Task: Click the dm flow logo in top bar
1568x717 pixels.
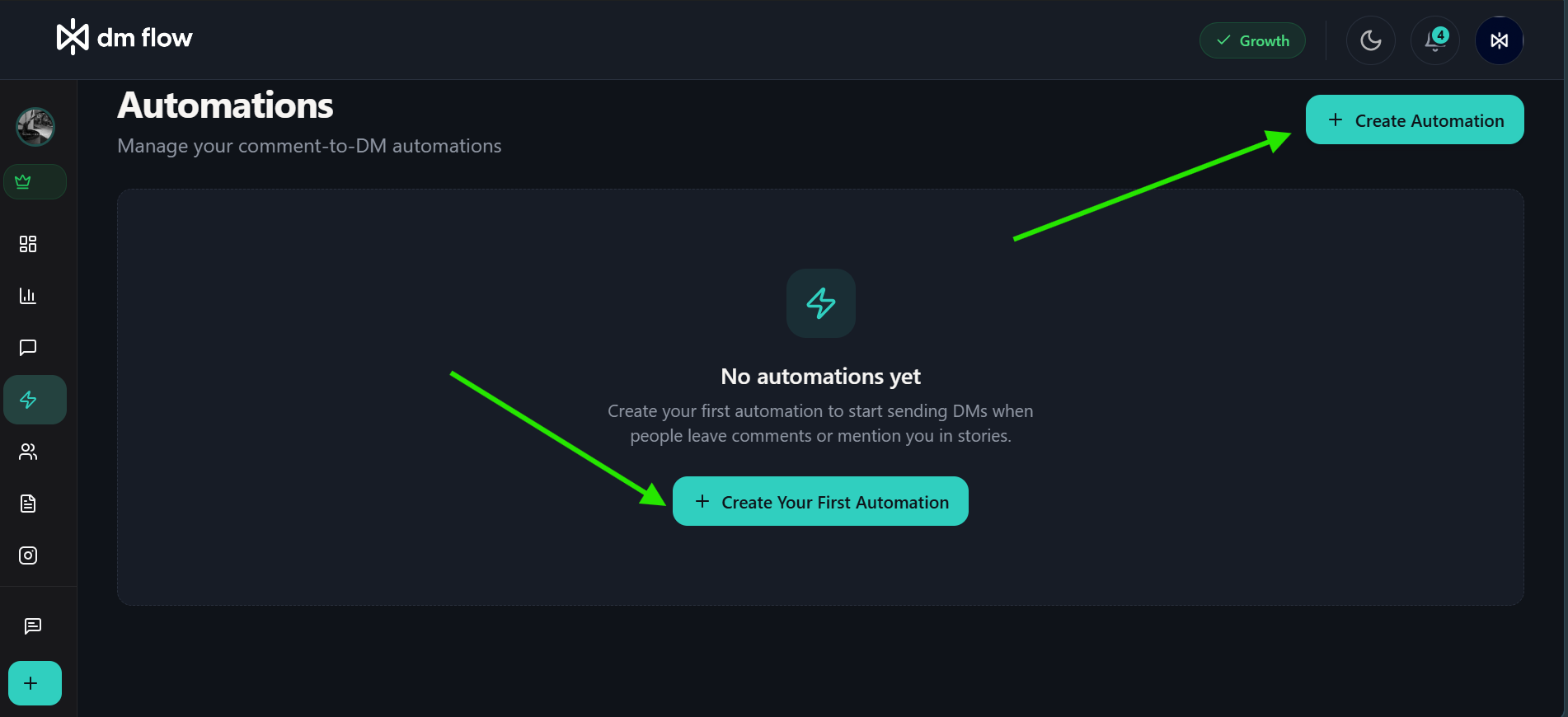Action: [124, 36]
